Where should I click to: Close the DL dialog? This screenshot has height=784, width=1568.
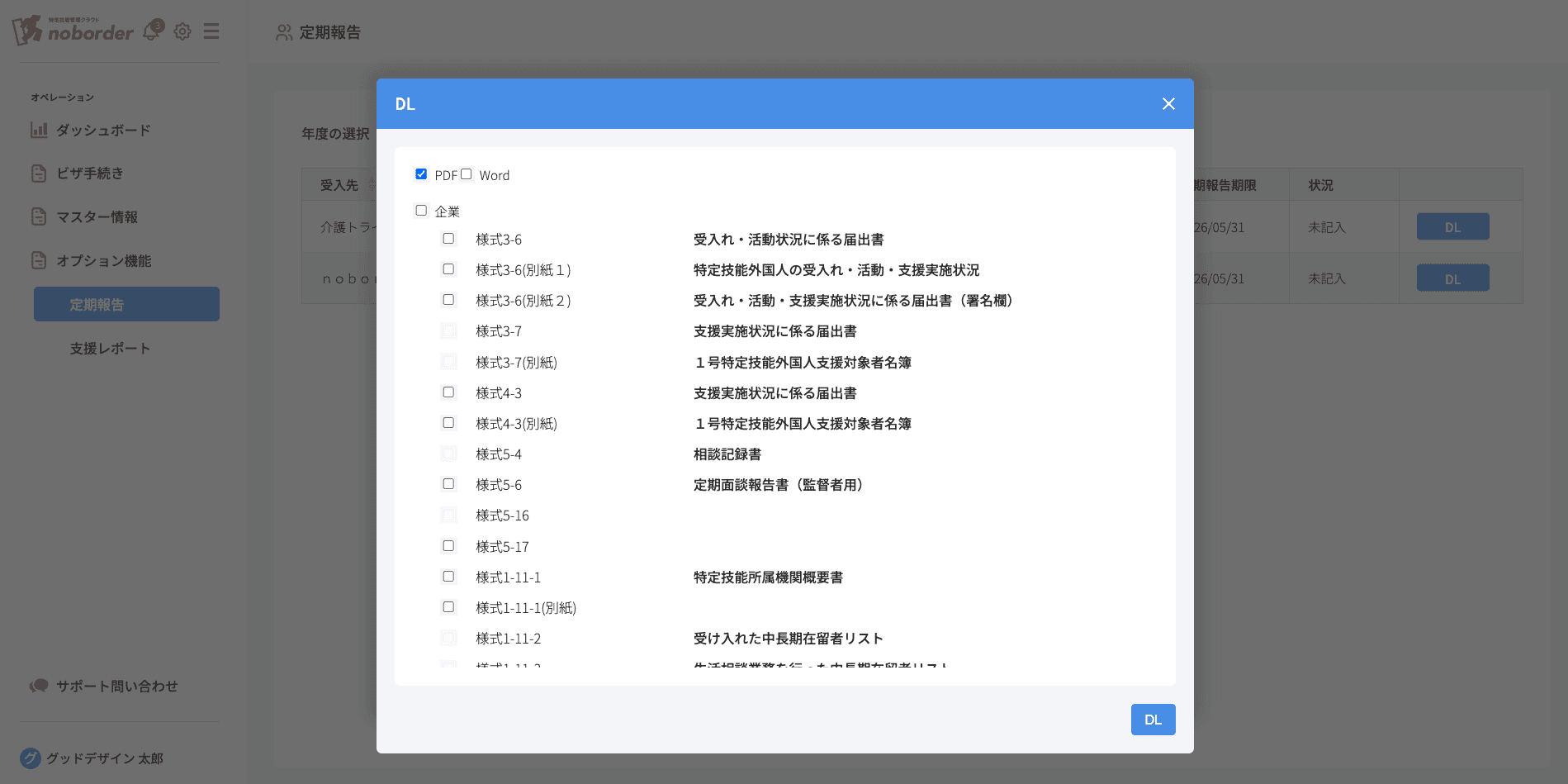coord(1168,104)
